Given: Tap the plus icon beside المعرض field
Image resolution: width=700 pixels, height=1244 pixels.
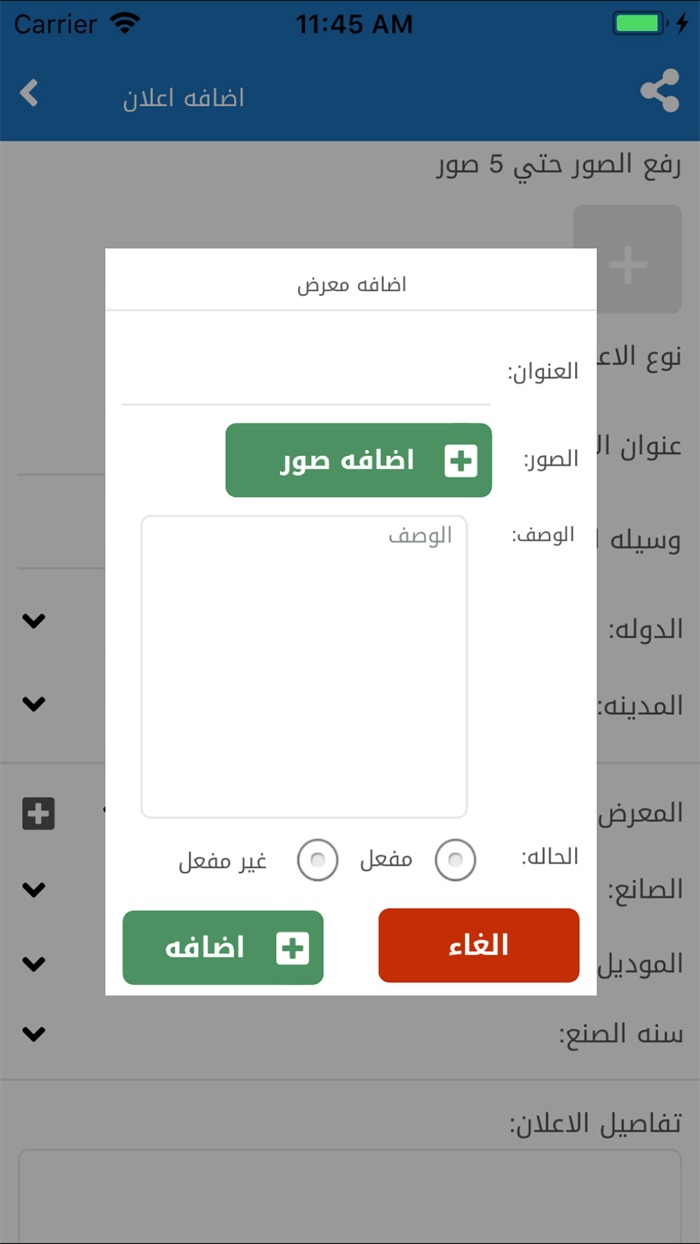Looking at the screenshot, I should 37,813.
